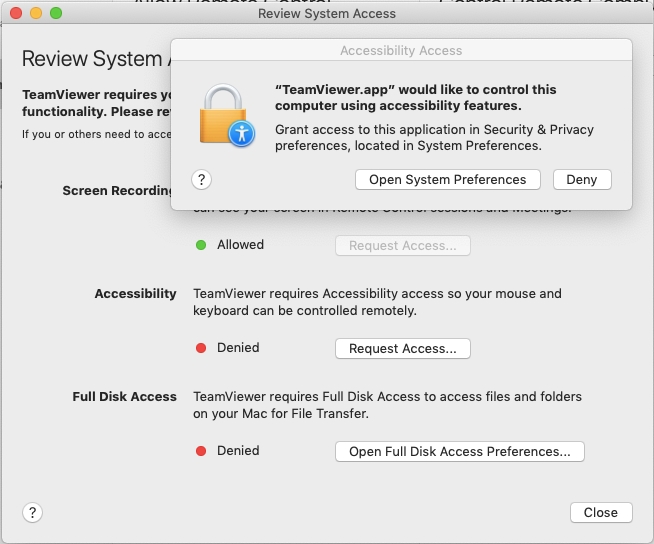Viewport: 654px width, 544px height.
Task: Click the Accessibility Access dialog title bar
Action: 401,50
